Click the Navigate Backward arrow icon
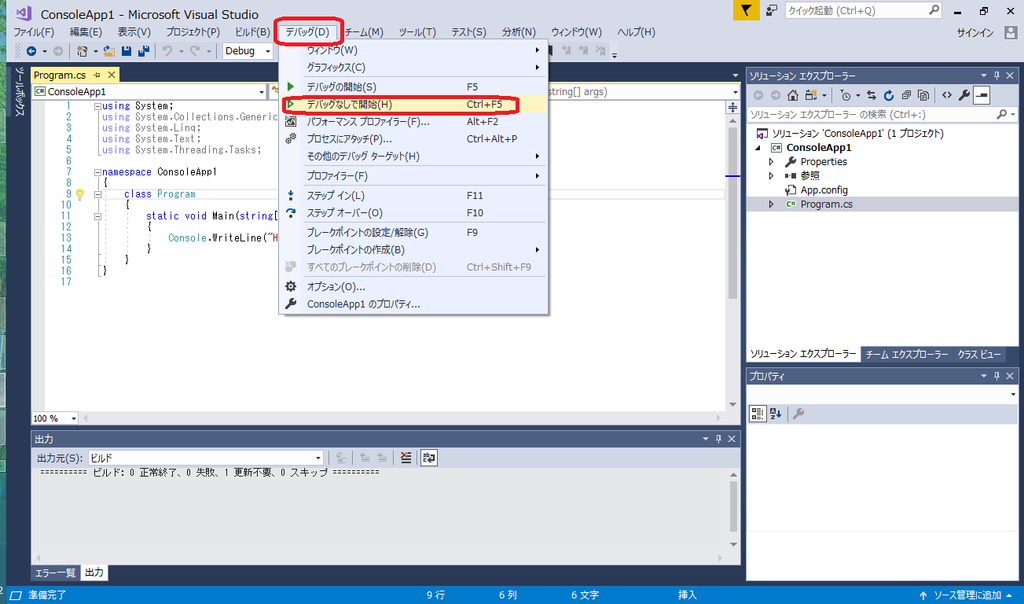This screenshot has height=604, width=1024. (31, 51)
